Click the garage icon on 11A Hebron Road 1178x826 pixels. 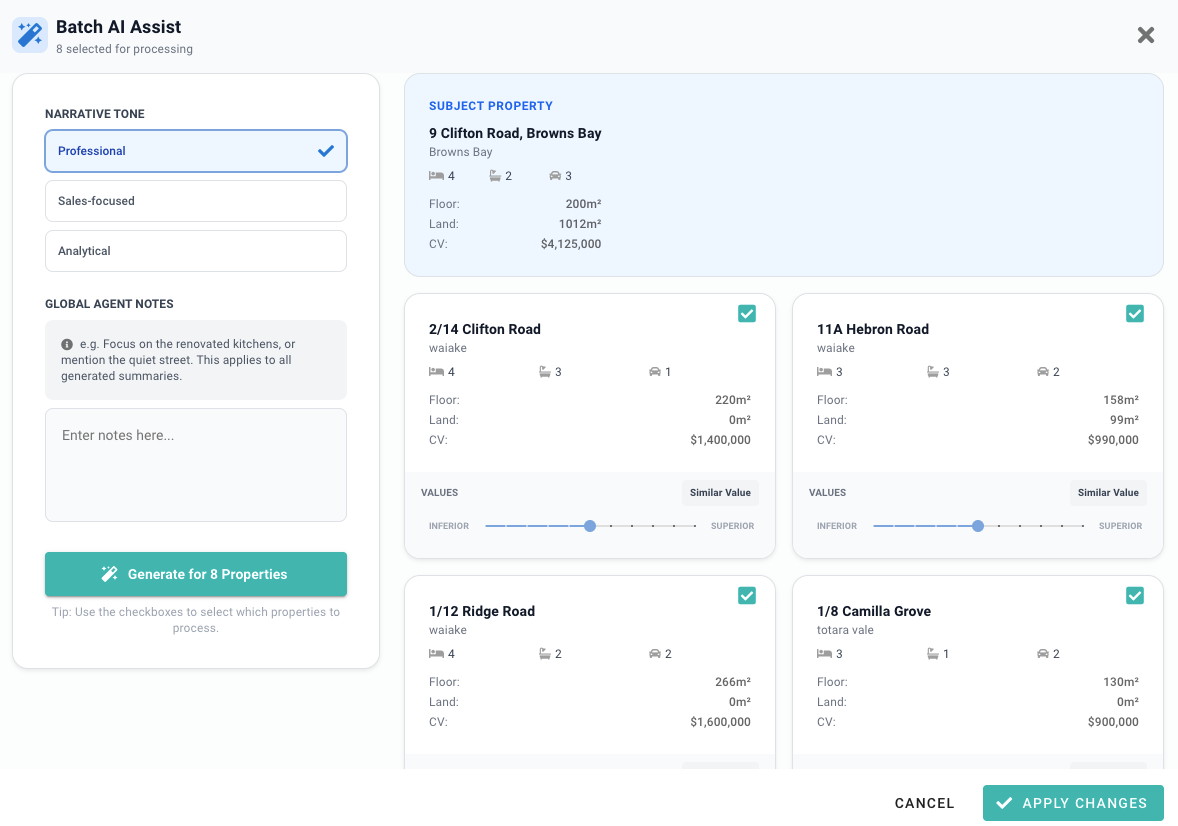coord(1042,372)
